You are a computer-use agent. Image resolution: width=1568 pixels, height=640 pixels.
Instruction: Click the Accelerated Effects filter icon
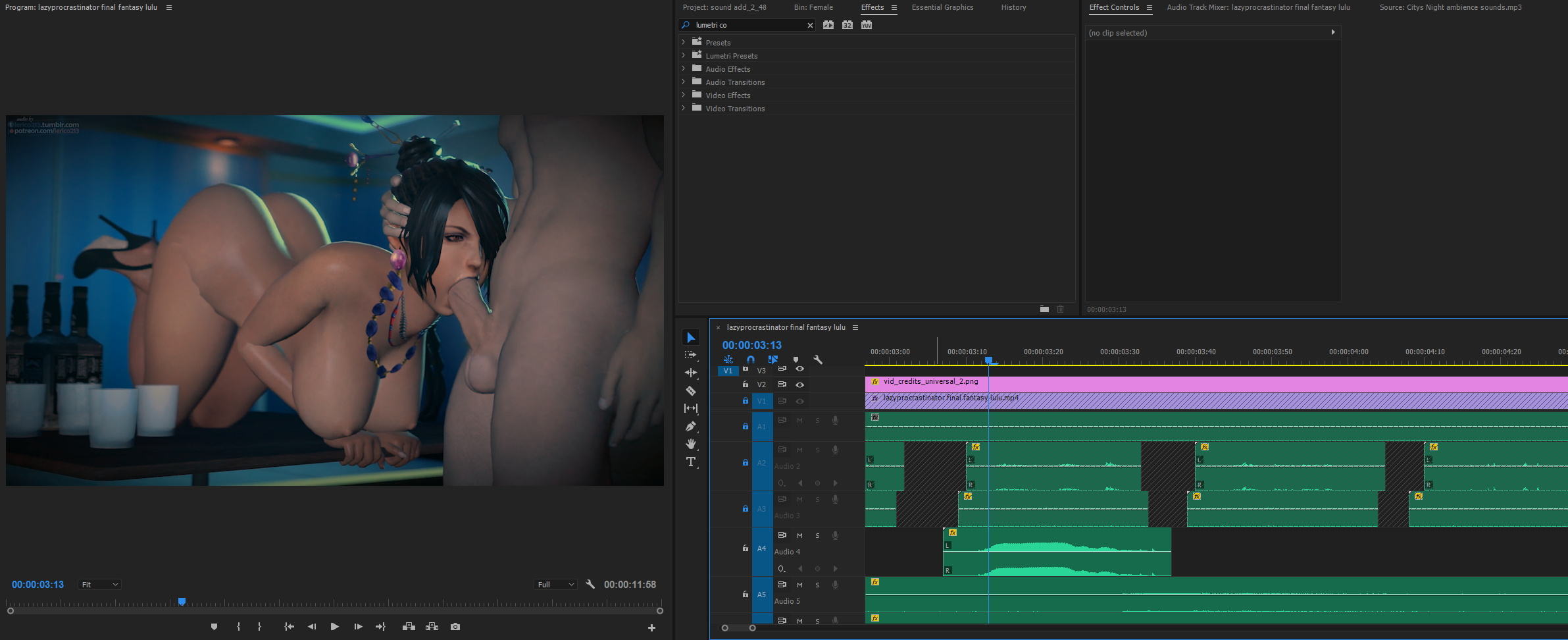coord(828,25)
